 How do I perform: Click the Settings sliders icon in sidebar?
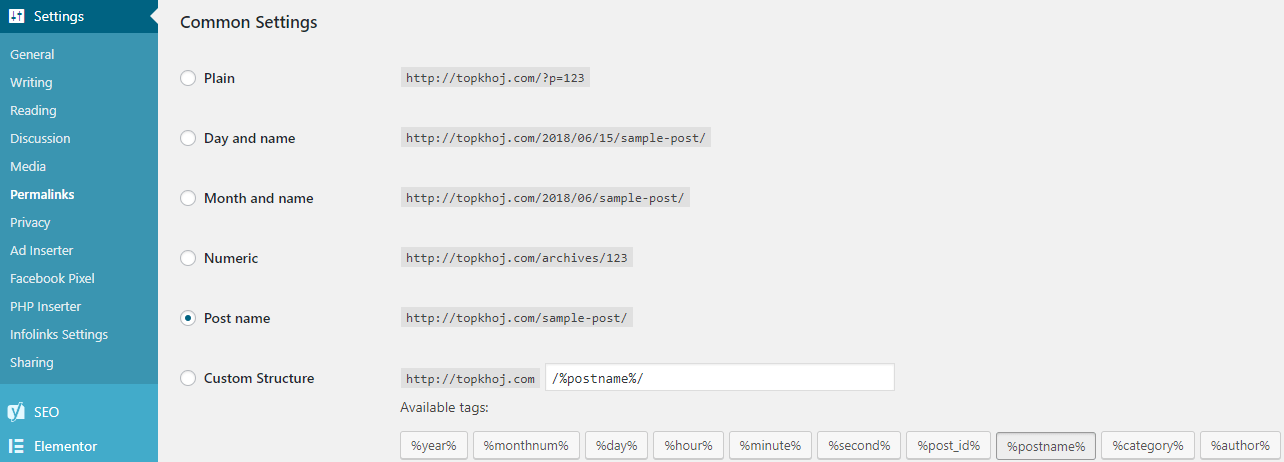click(17, 16)
